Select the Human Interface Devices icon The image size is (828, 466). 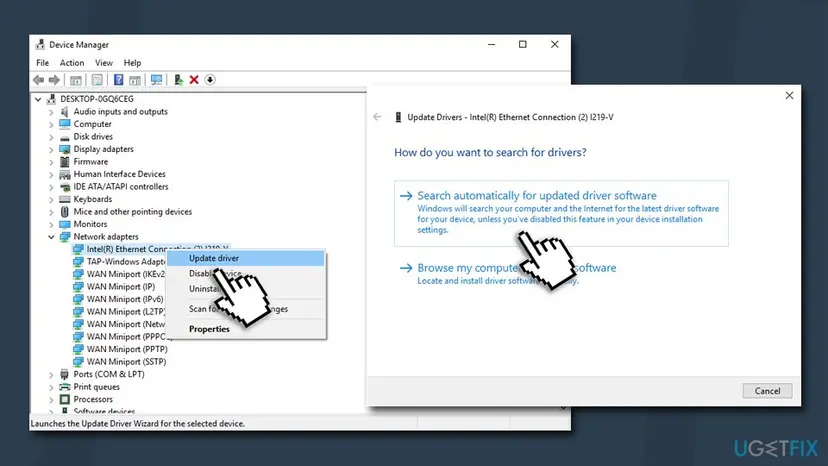coord(64,174)
